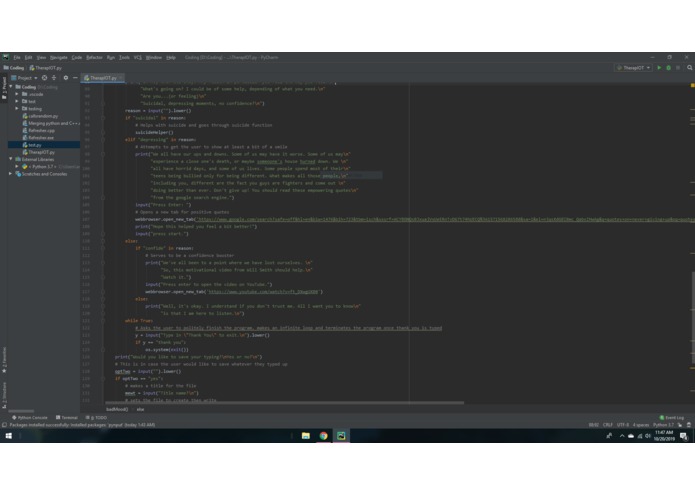This screenshot has width=695, height=494.
Task: Click the editor vertical scrollbar
Action: point(693,318)
